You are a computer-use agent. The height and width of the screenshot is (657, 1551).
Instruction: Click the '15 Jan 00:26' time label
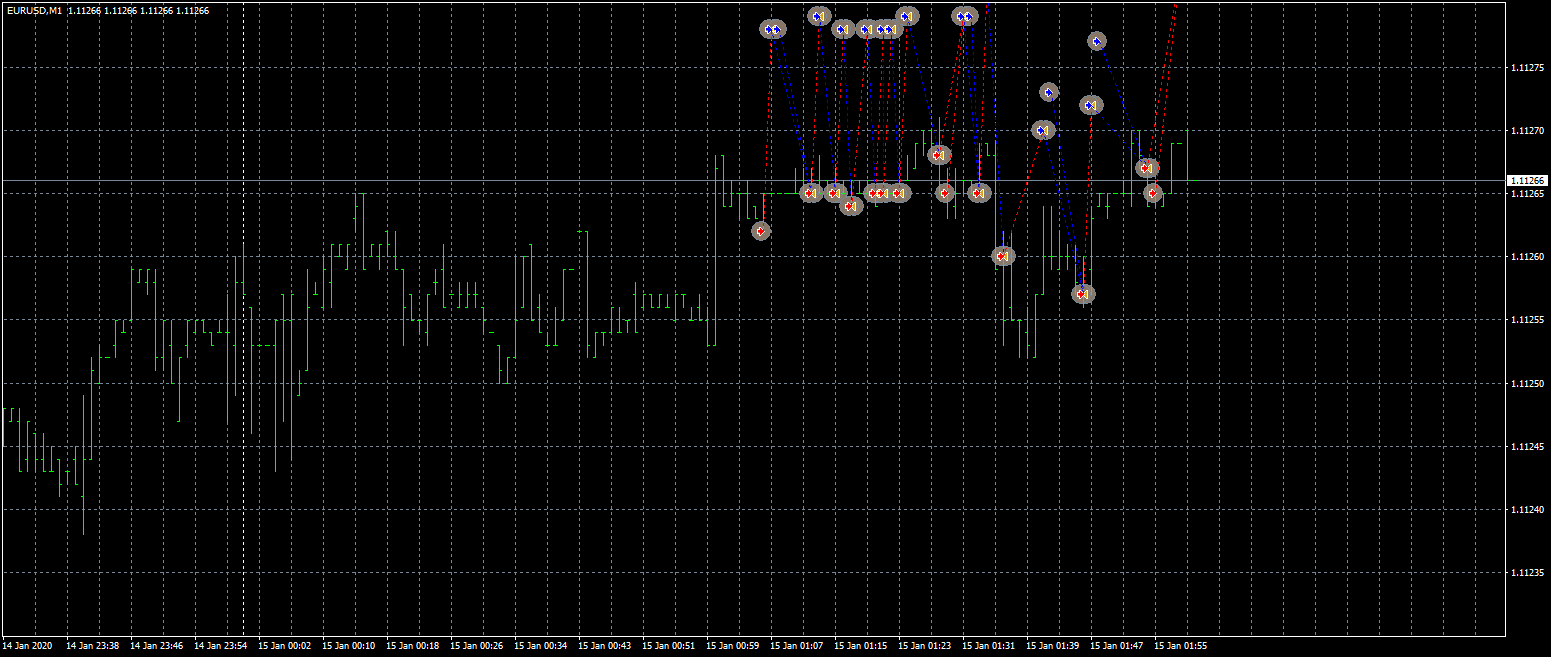coord(477,646)
